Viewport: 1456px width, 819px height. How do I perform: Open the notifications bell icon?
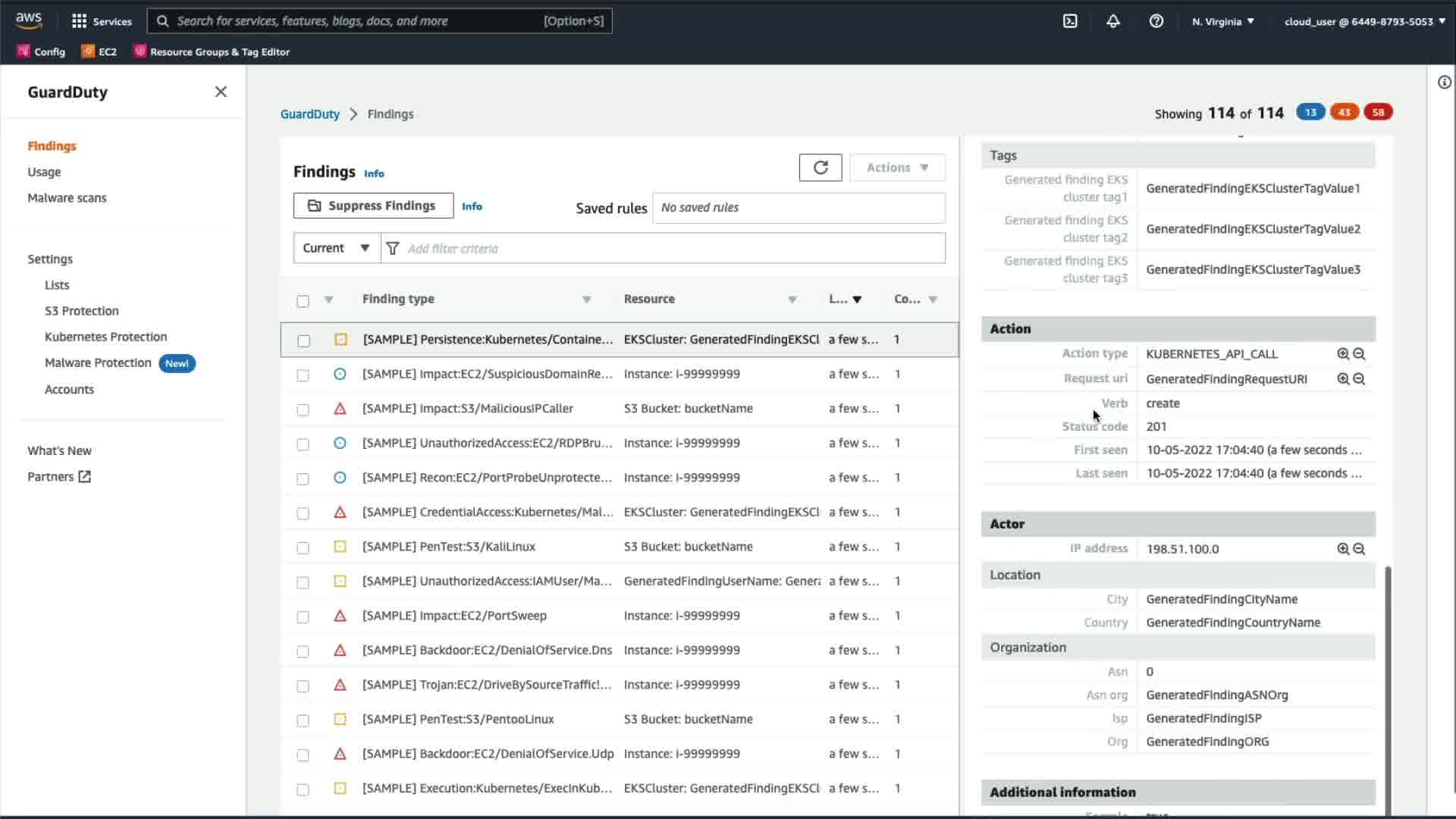coord(1112,21)
